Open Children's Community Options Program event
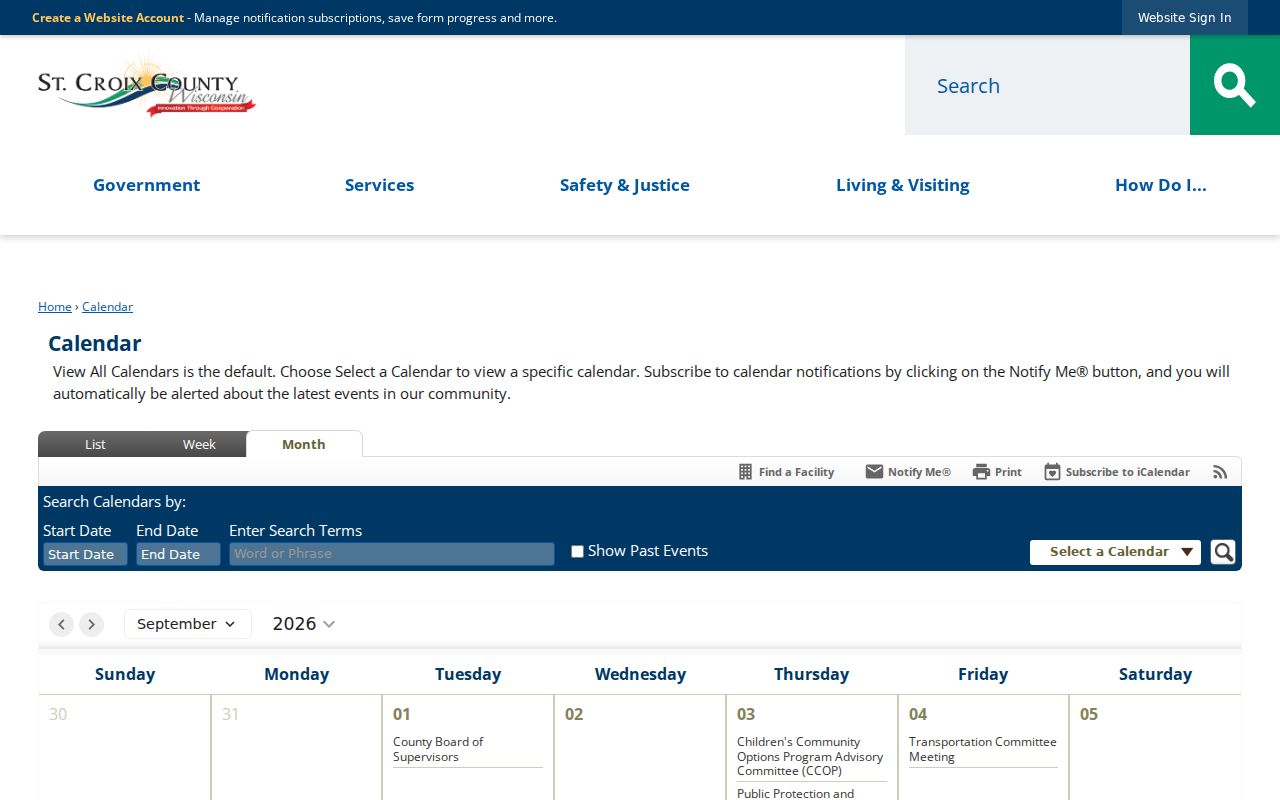This screenshot has width=1280, height=800. 810,756
